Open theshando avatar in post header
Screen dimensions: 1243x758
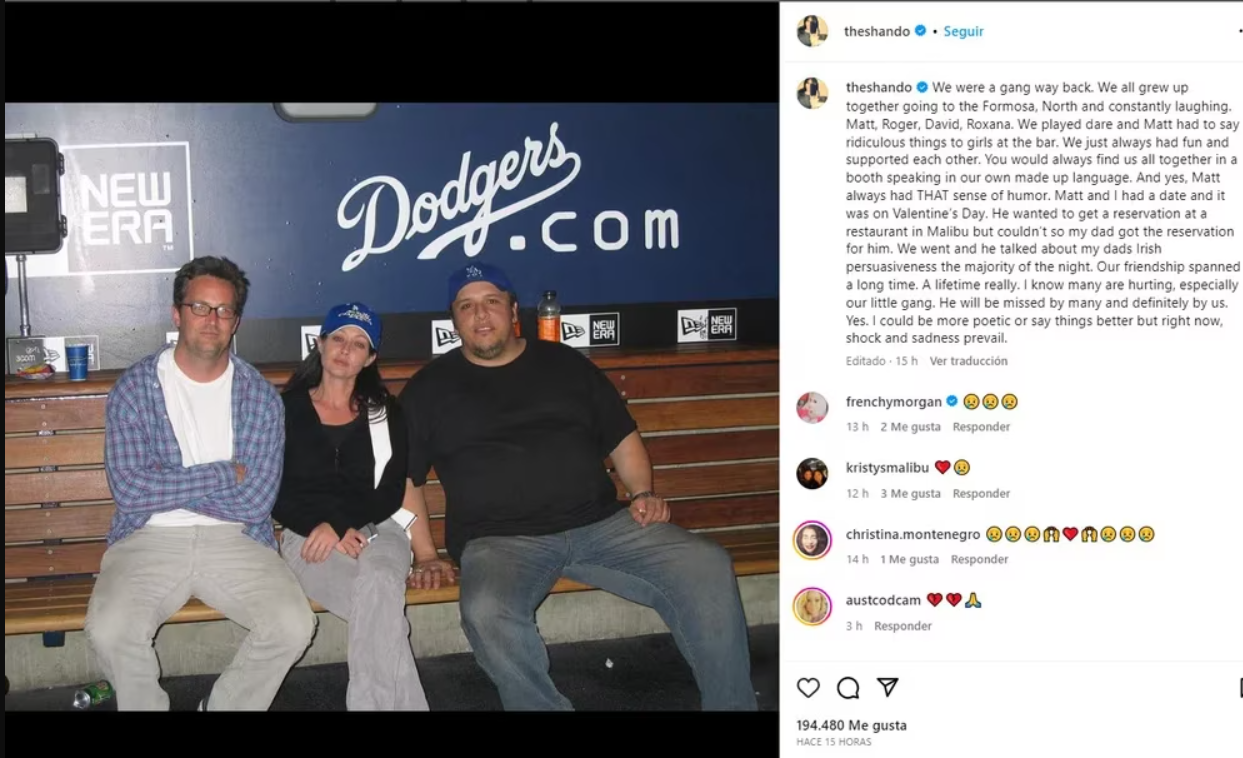[812, 31]
